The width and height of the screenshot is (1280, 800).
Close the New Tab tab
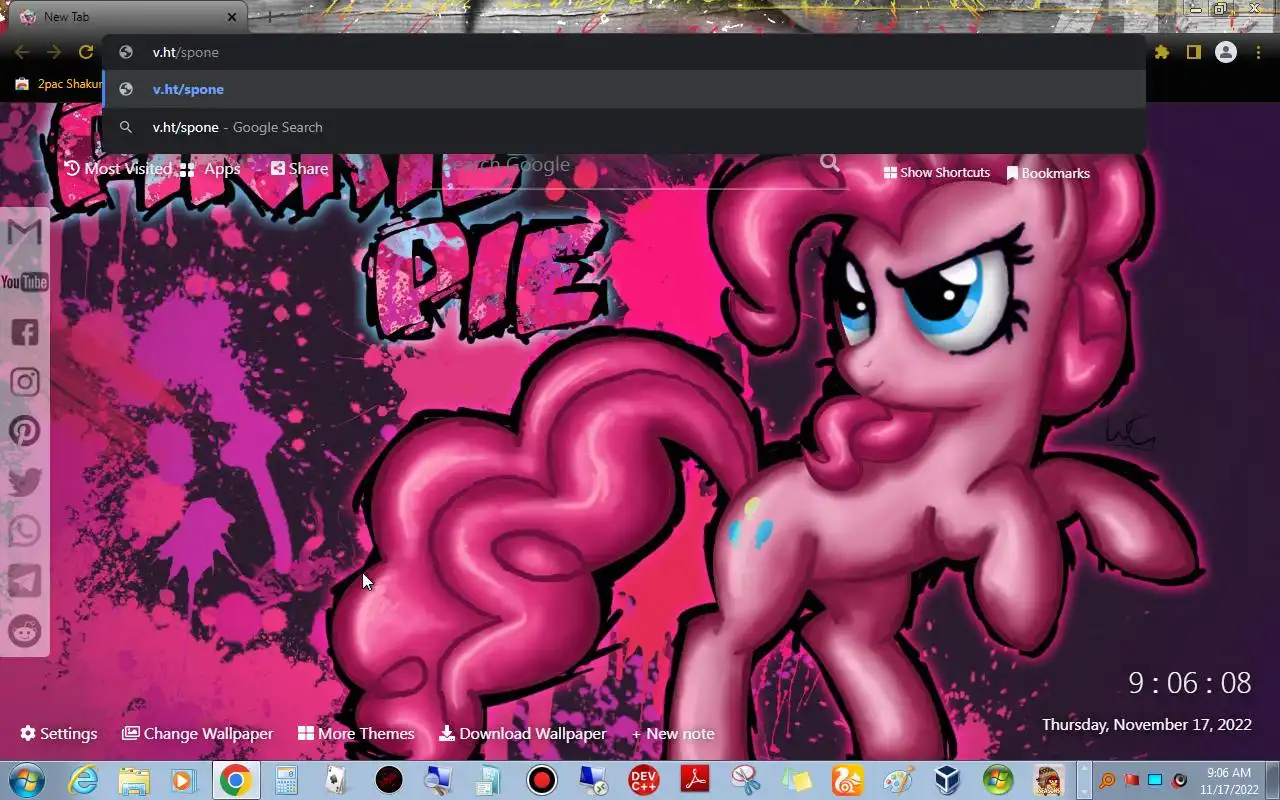pyautogui.click(x=232, y=16)
